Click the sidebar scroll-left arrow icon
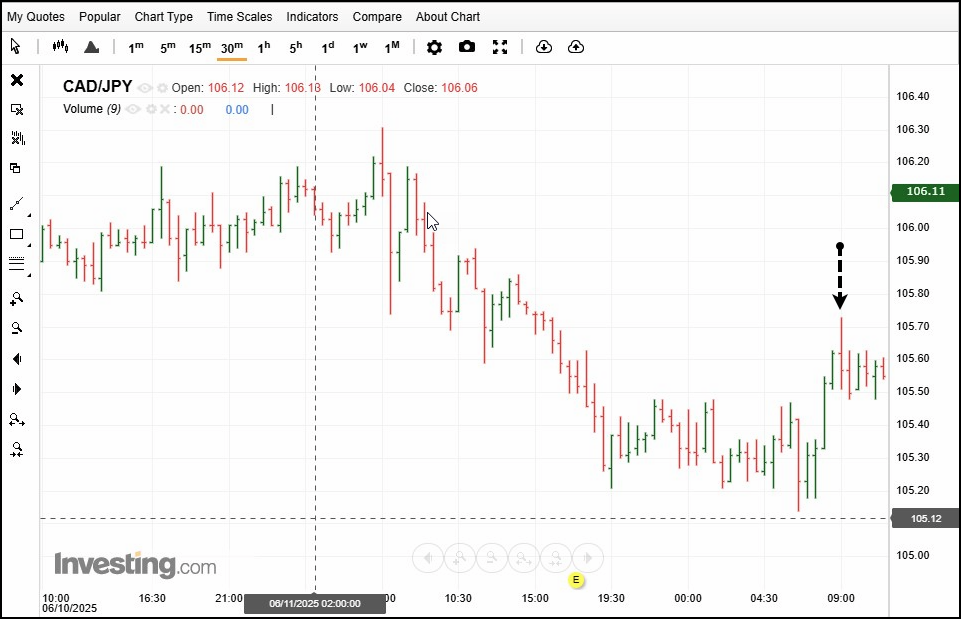This screenshot has width=961, height=619. click(x=17, y=359)
